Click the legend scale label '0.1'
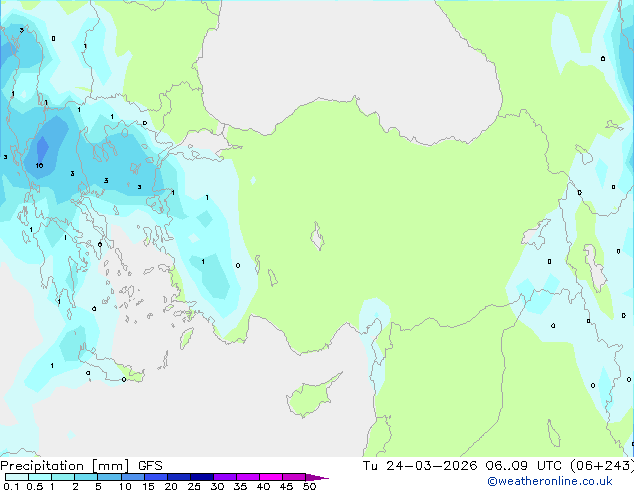 click(11, 486)
